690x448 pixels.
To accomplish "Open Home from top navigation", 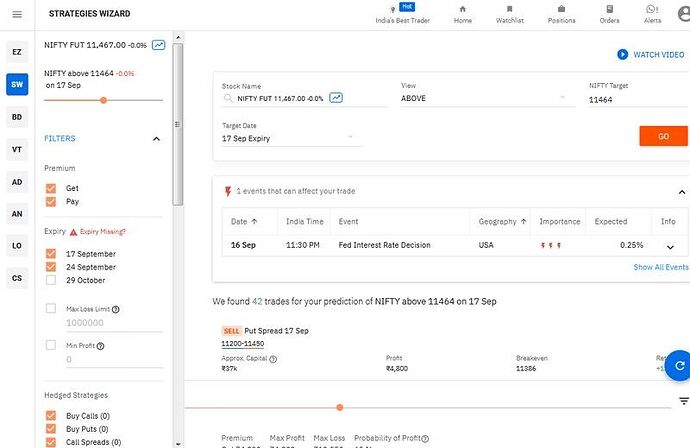I will pyautogui.click(x=462, y=14).
